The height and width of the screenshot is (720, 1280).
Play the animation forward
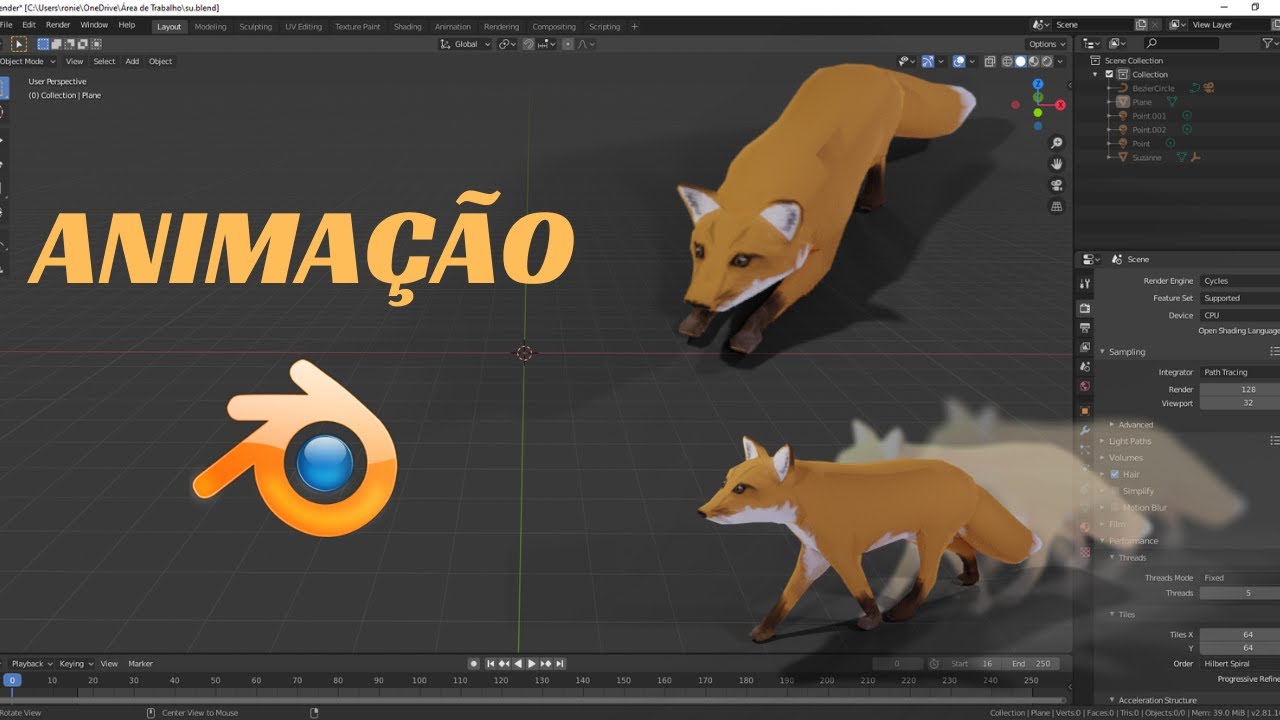[x=532, y=663]
